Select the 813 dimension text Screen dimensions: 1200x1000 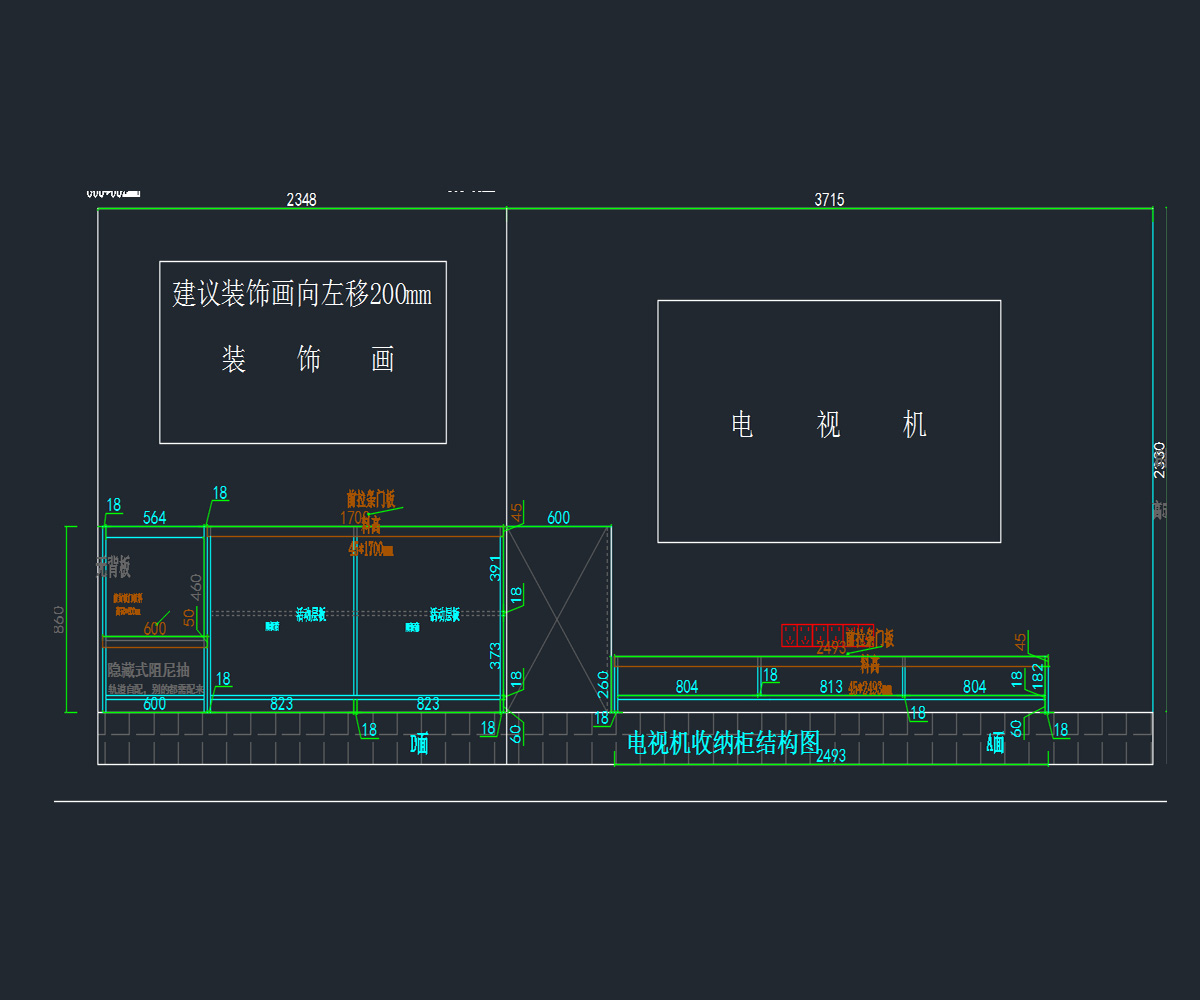(831, 686)
